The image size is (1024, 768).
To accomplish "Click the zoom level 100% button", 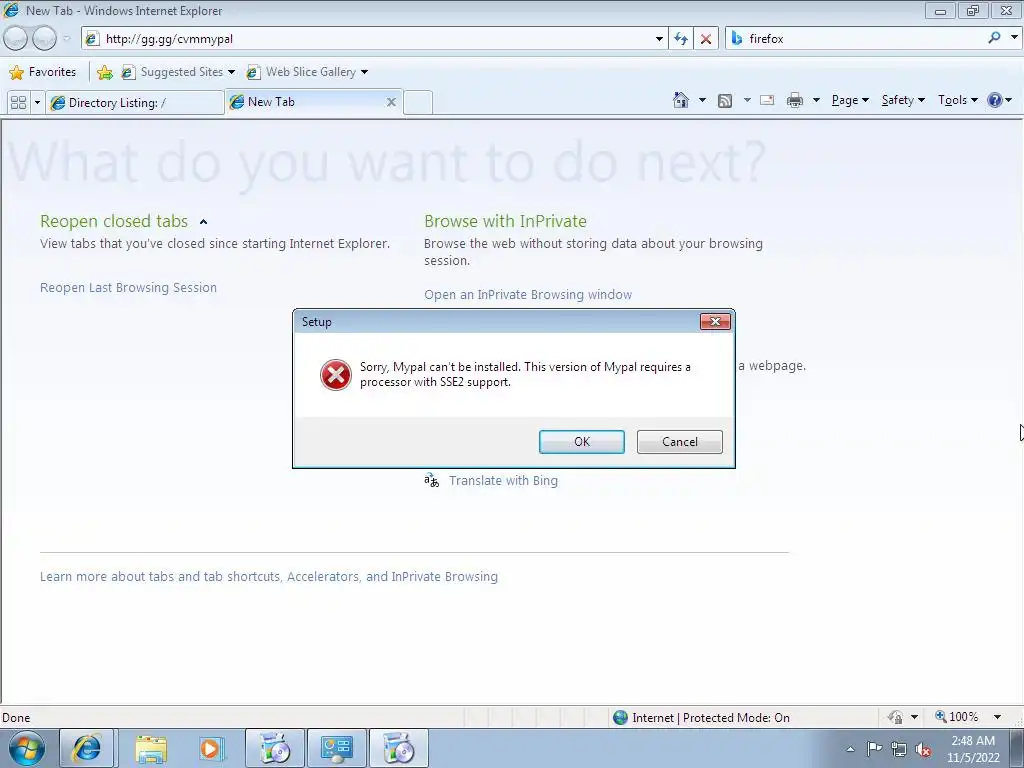I will click(x=957, y=717).
